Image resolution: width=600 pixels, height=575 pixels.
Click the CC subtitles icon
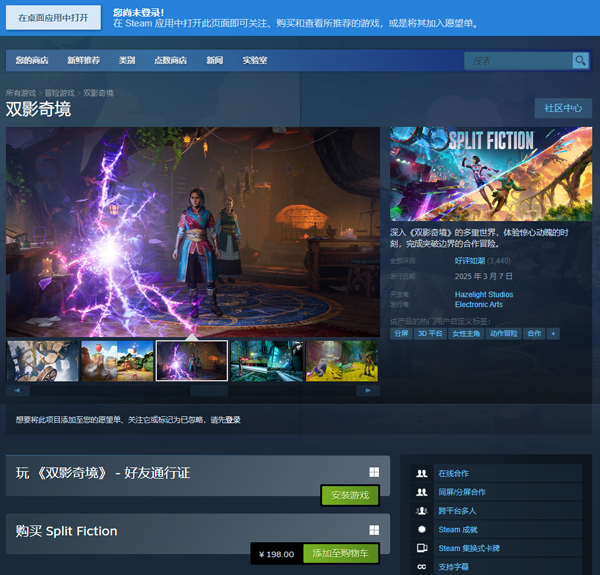[422, 567]
